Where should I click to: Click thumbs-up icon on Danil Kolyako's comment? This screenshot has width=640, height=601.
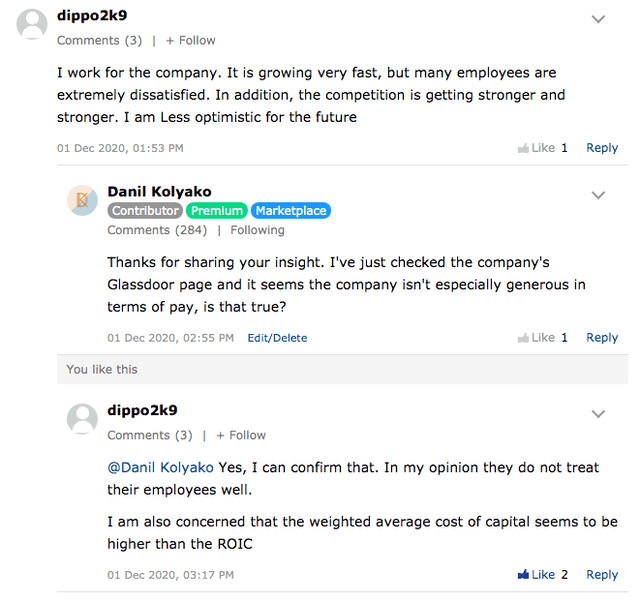click(x=523, y=338)
